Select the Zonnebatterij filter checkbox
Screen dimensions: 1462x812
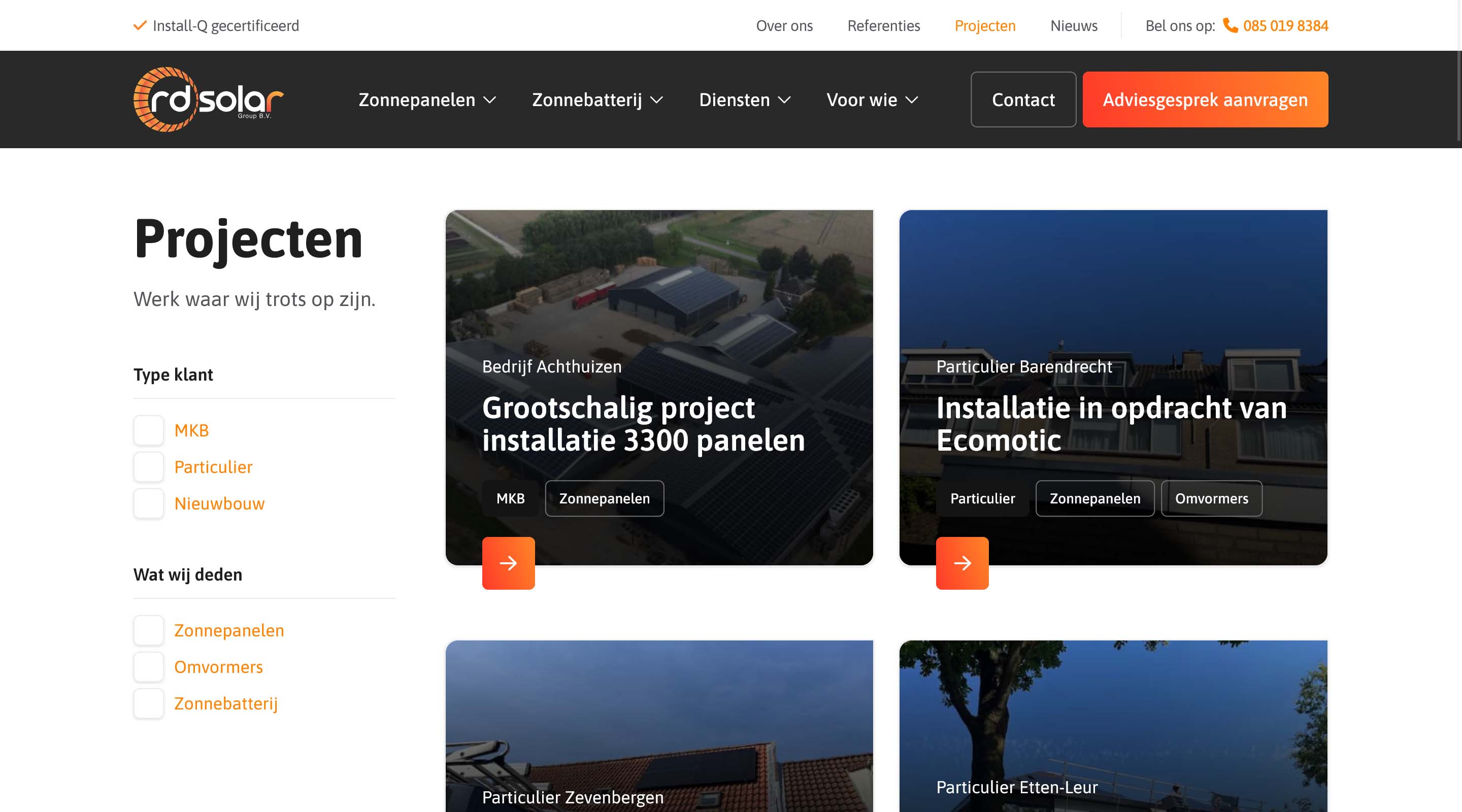(x=149, y=703)
